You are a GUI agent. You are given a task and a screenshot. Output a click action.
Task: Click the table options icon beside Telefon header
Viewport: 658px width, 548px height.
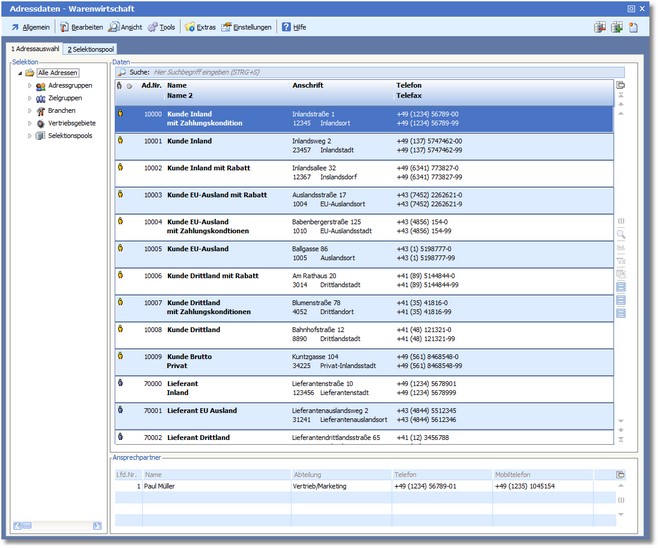tap(620, 86)
